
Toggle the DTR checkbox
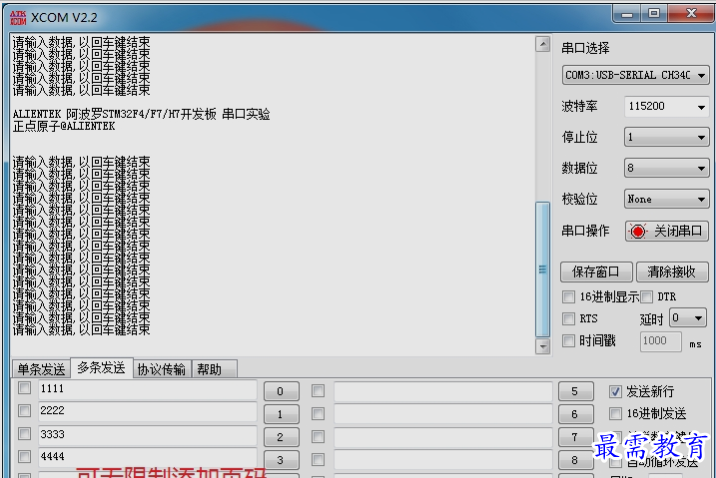(x=646, y=297)
